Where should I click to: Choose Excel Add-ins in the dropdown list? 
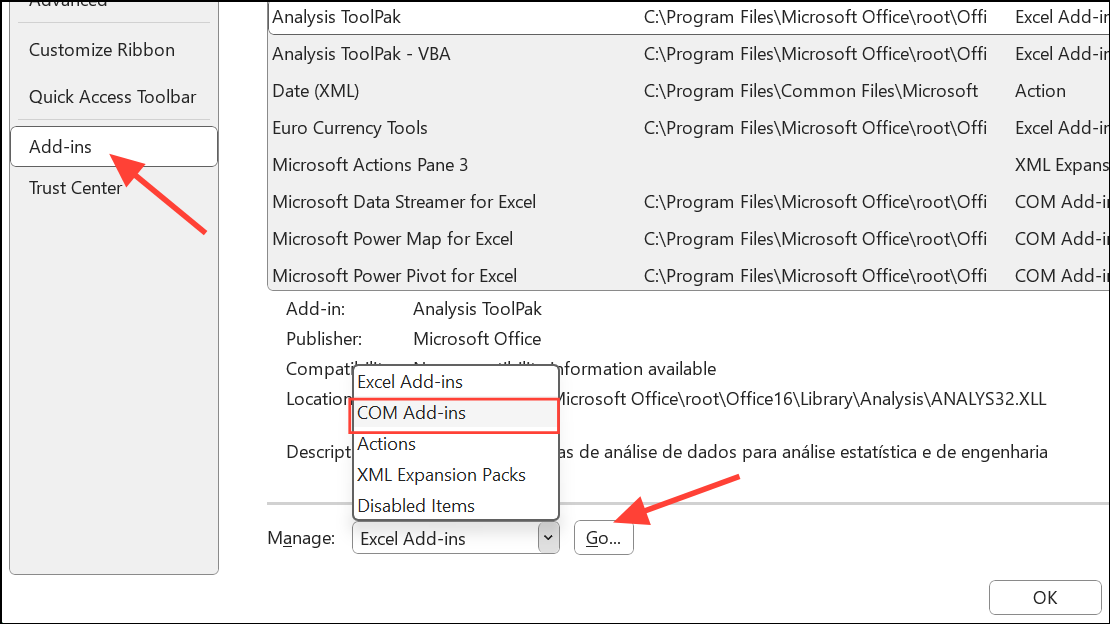tap(410, 381)
